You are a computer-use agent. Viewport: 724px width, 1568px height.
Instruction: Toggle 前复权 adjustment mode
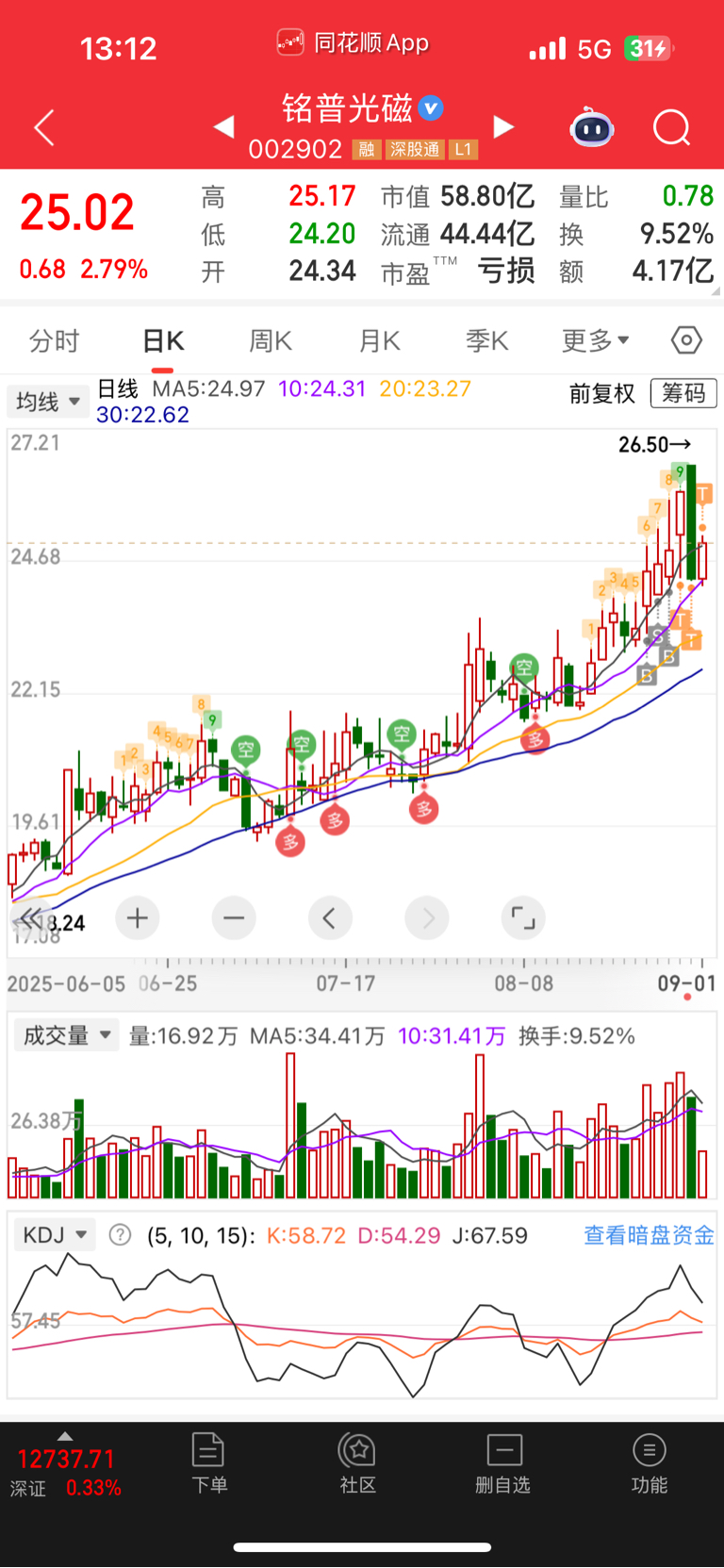[602, 393]
